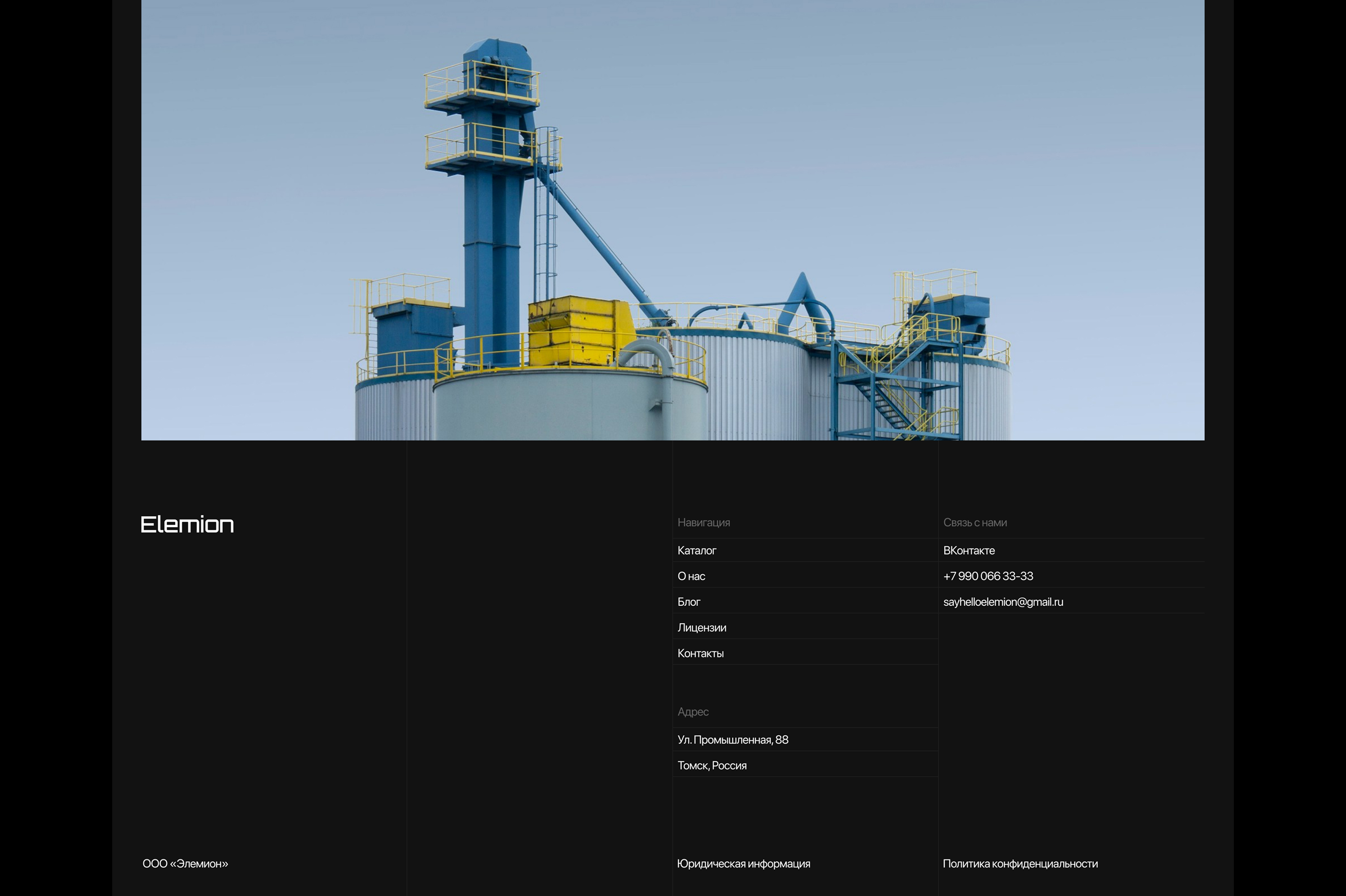This screenshot has height=896, width=1346.
Task: Select Лицензии in footer navigation
Action: [x=702, y=628]
